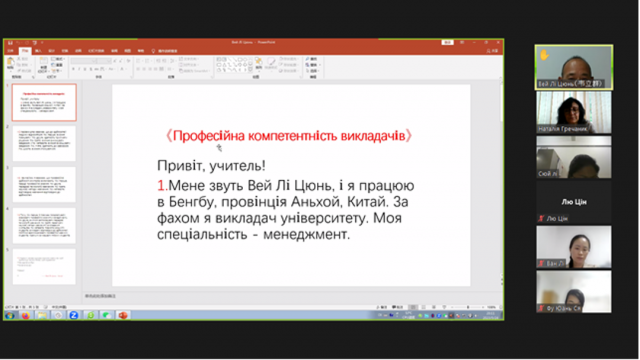
Task: Select the second slide thumbnail
Action: pos(44,143)
